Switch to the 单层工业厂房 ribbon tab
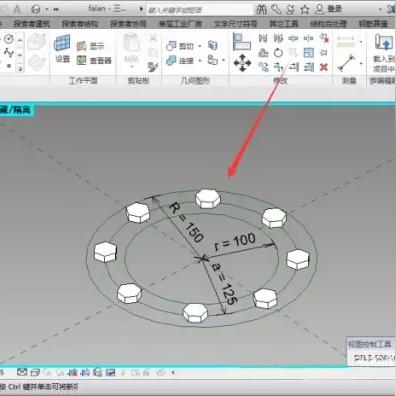 pos(180,24)
